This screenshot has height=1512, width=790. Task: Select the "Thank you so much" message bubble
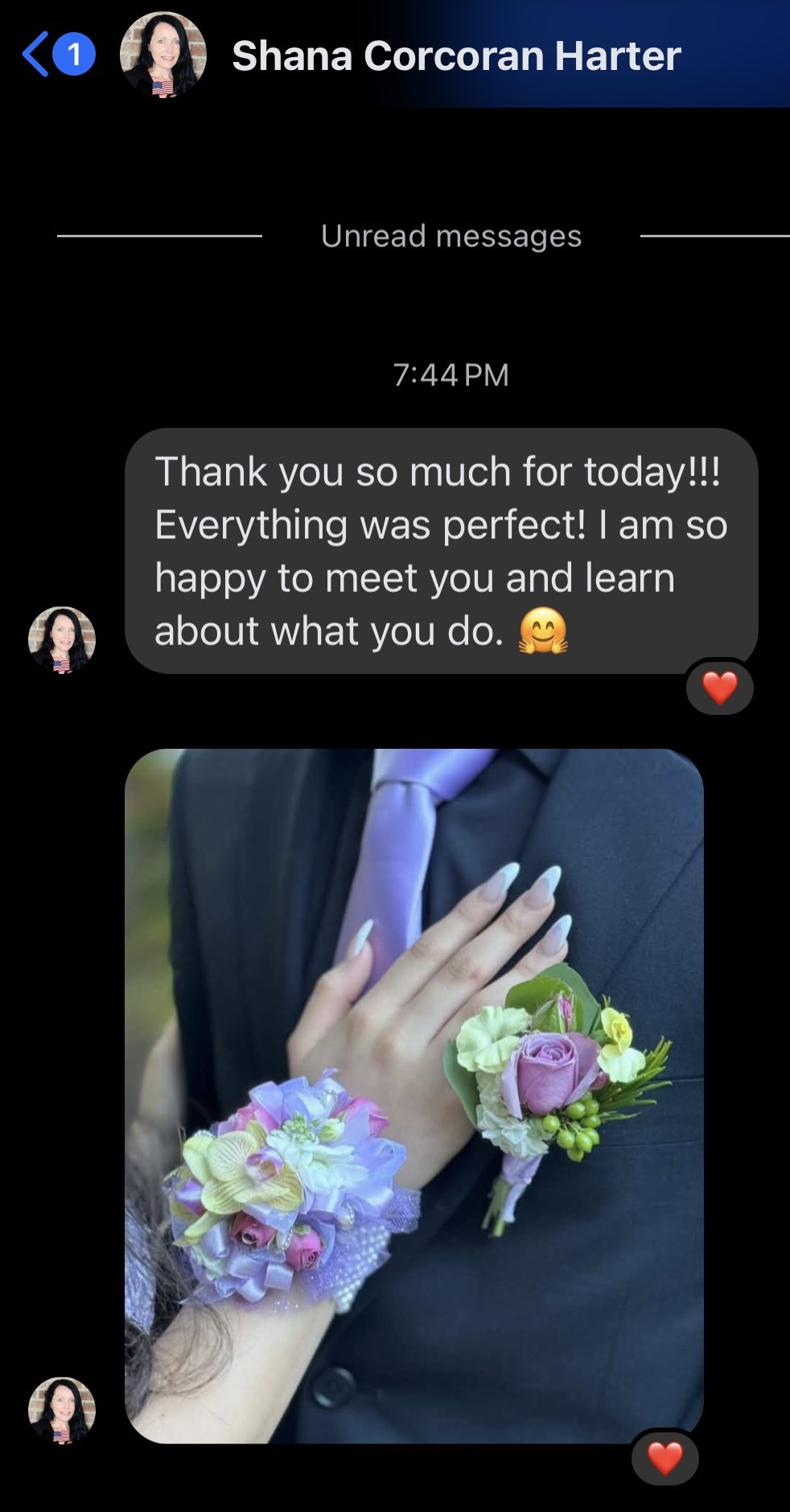coord(442,551)
